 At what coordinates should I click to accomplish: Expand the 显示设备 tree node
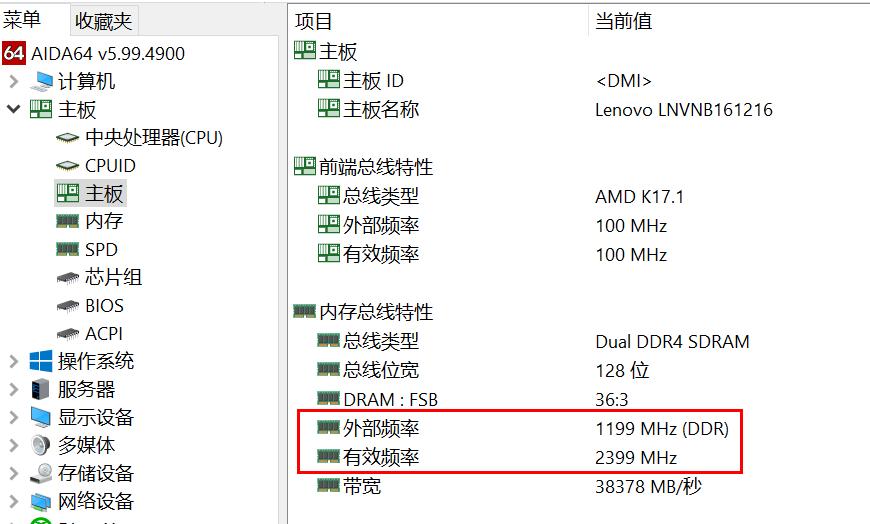[x=13, y=417]
